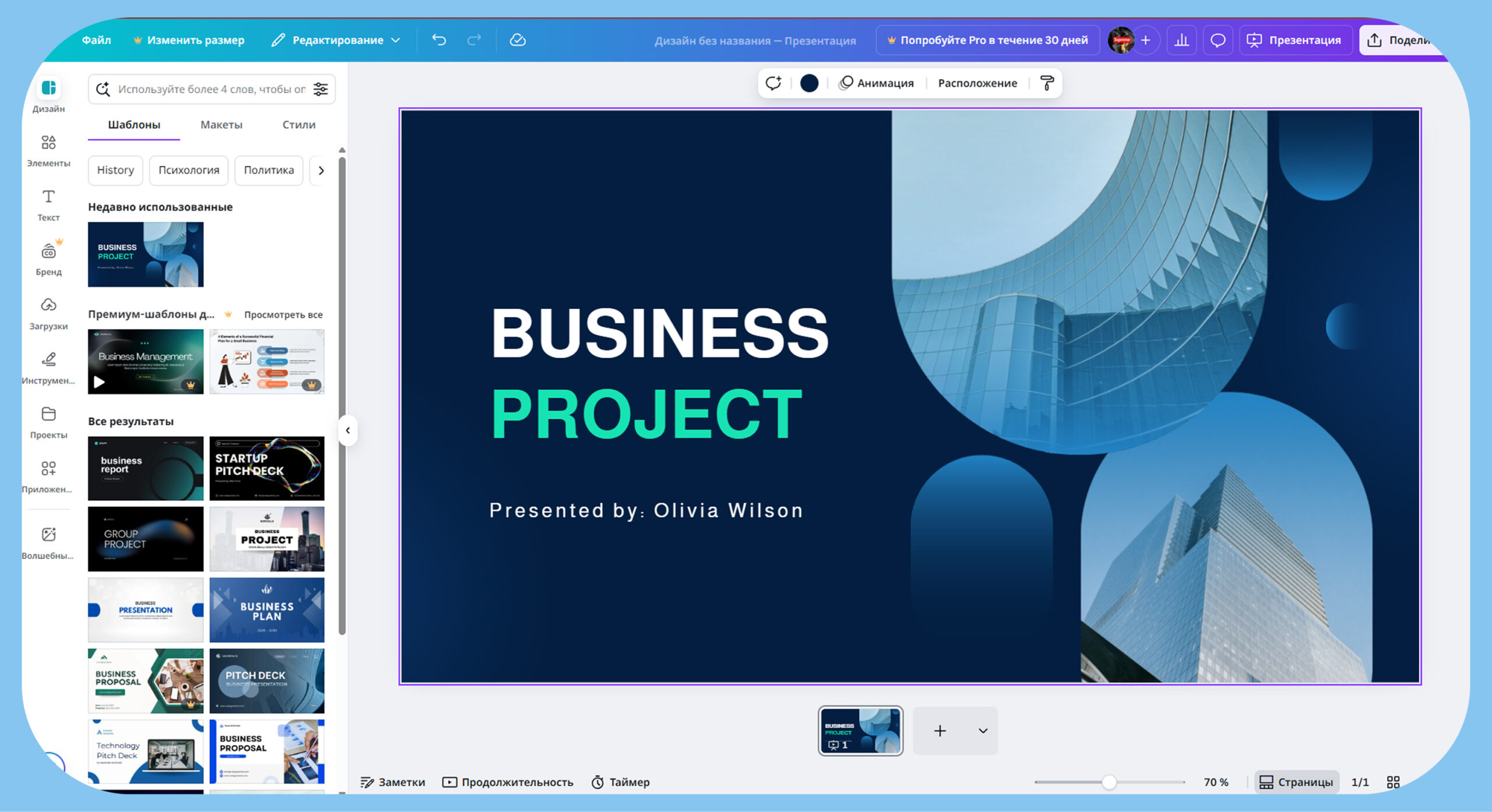Open the analytics bar chart icon
This screenshot has width=1492, height=812.
pyautogui.click(x=1181, y=40)
